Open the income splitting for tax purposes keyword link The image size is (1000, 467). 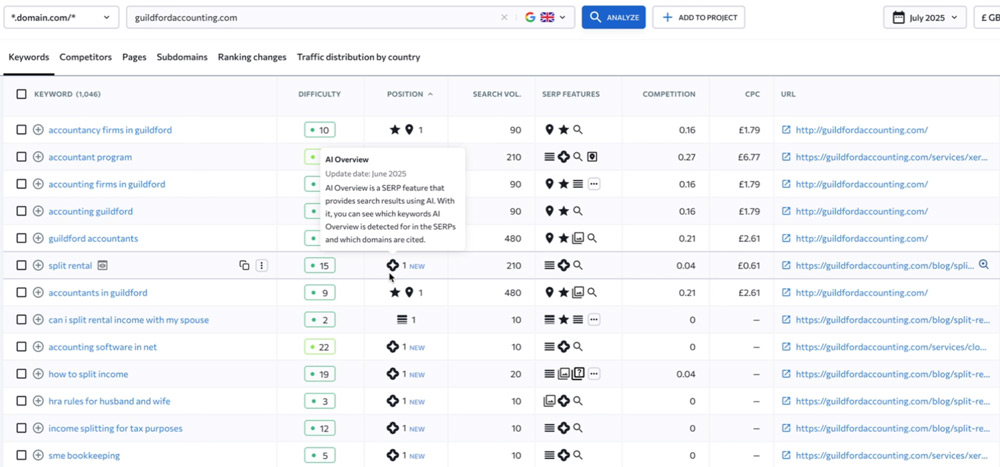pyautogui.click(x=115, y=429)
